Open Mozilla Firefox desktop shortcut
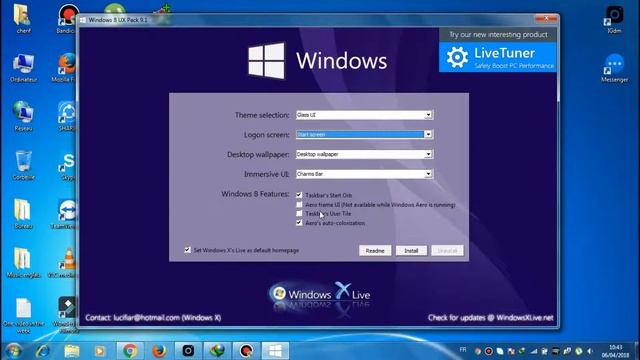 [x=65, y=67]
